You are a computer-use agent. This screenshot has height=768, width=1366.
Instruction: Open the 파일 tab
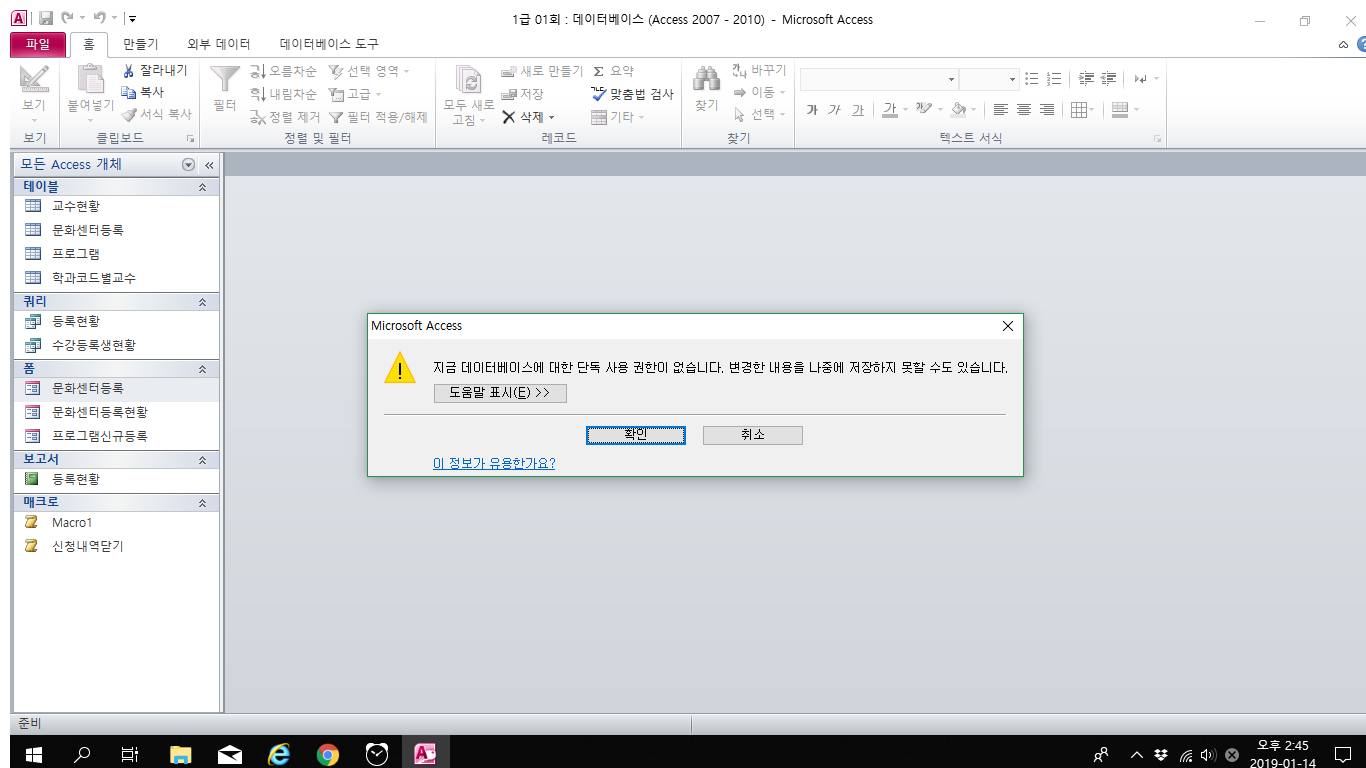click(x=38, y=44)
